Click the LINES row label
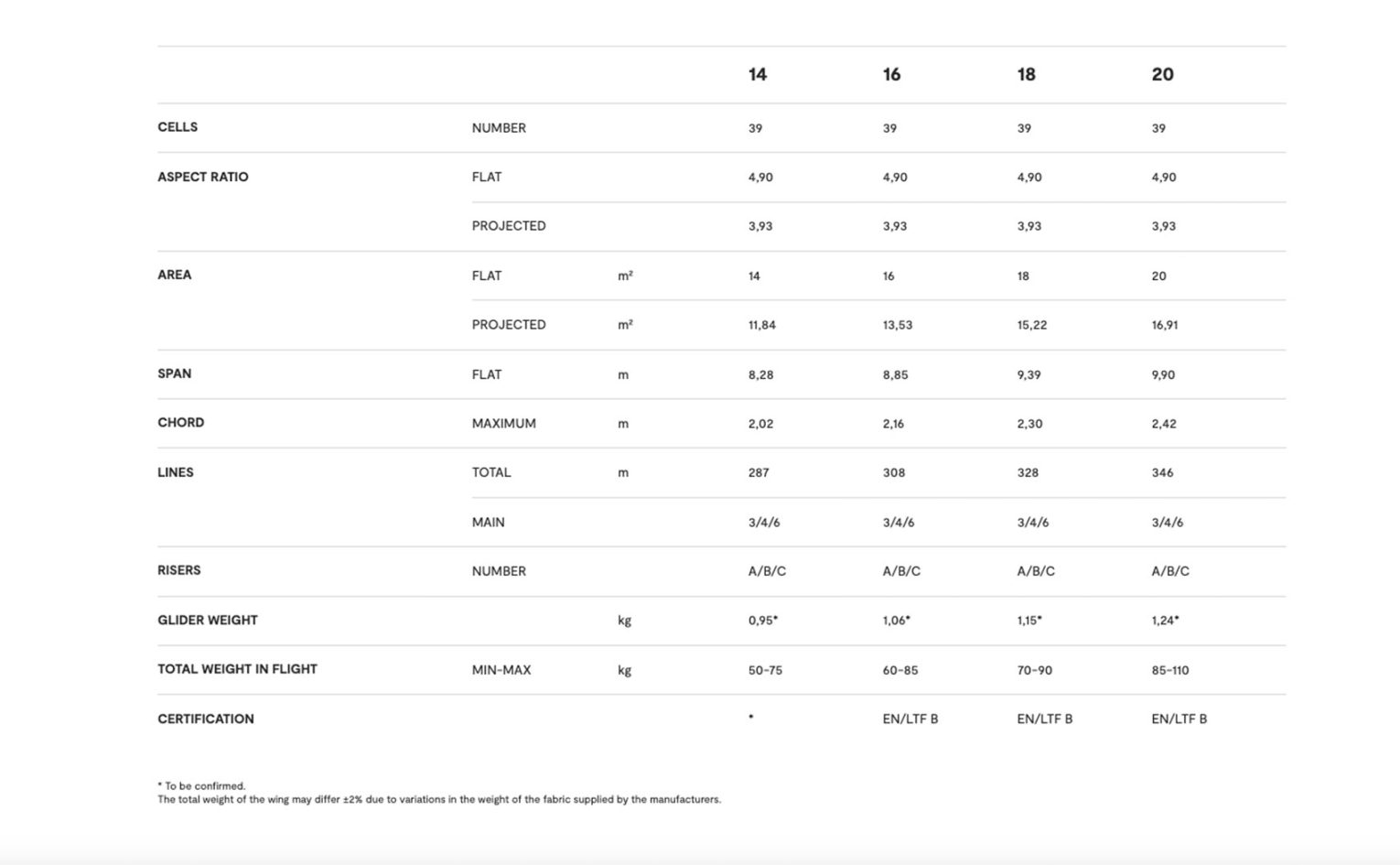Screen dimensions: 1400x865 click(x=175, y=472)
